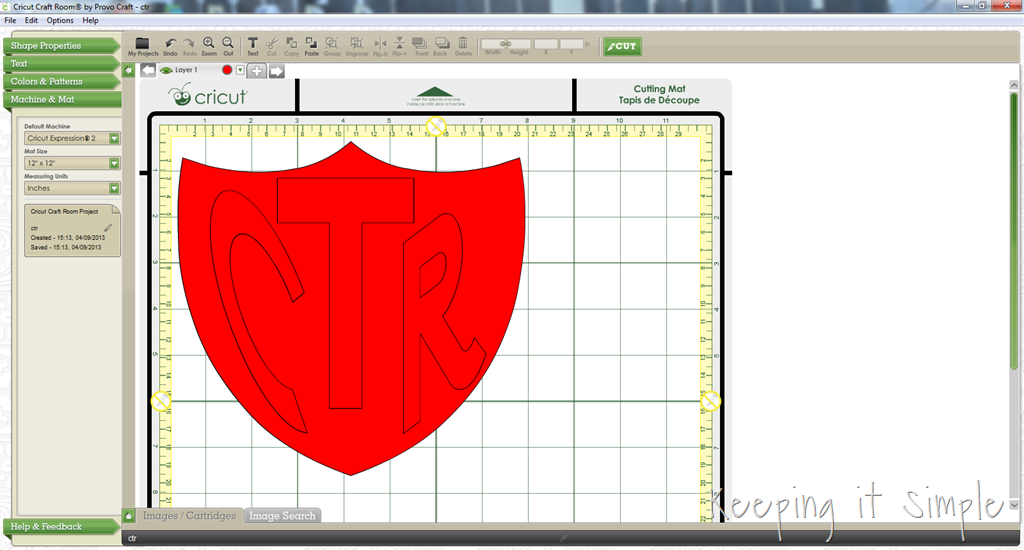
Task: Click the scrollbar up arrow
Action: point(1014,85)
